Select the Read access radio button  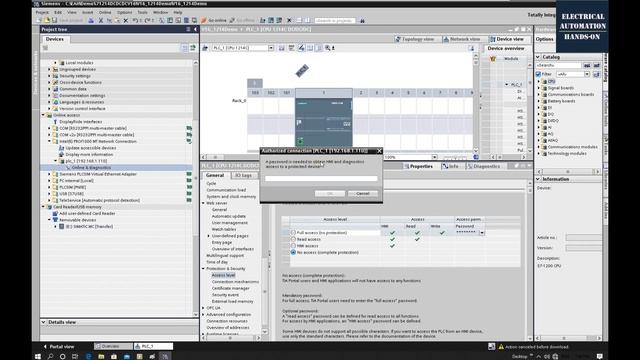click(293, 239)
